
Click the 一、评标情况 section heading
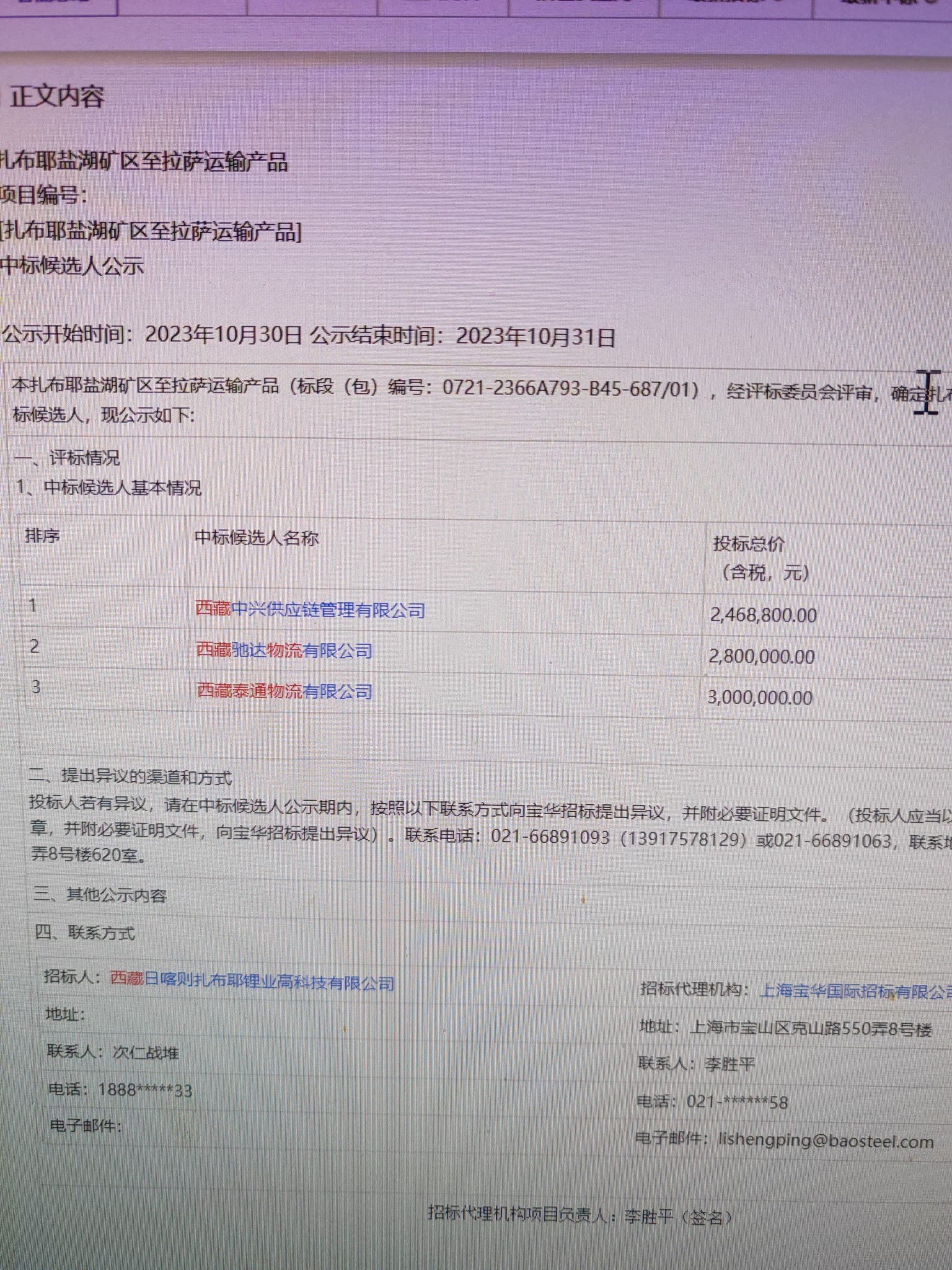pyautogui.click(x=68, y=458)
